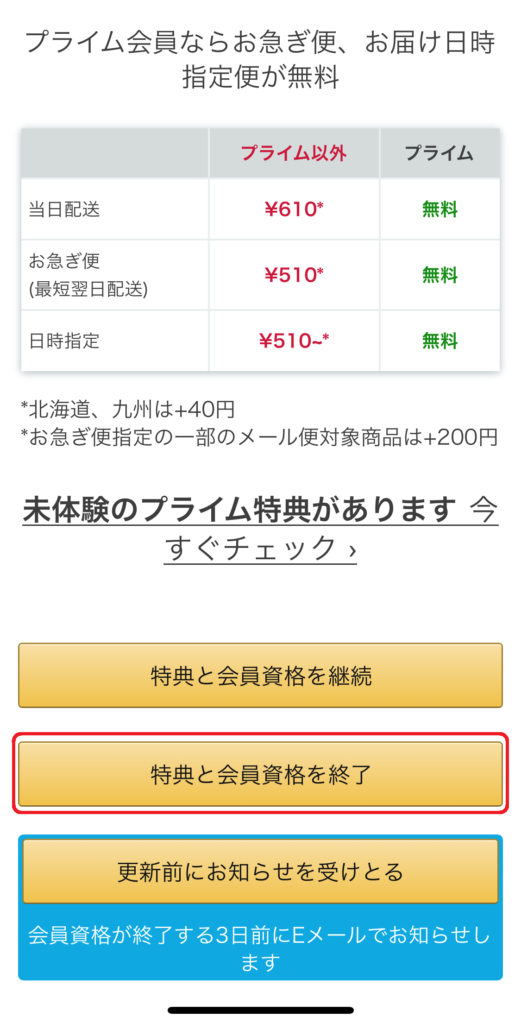Click the 日時指定 row label
The height and width of the screenshot is (1024, 521).
click(x=65, y=340)
